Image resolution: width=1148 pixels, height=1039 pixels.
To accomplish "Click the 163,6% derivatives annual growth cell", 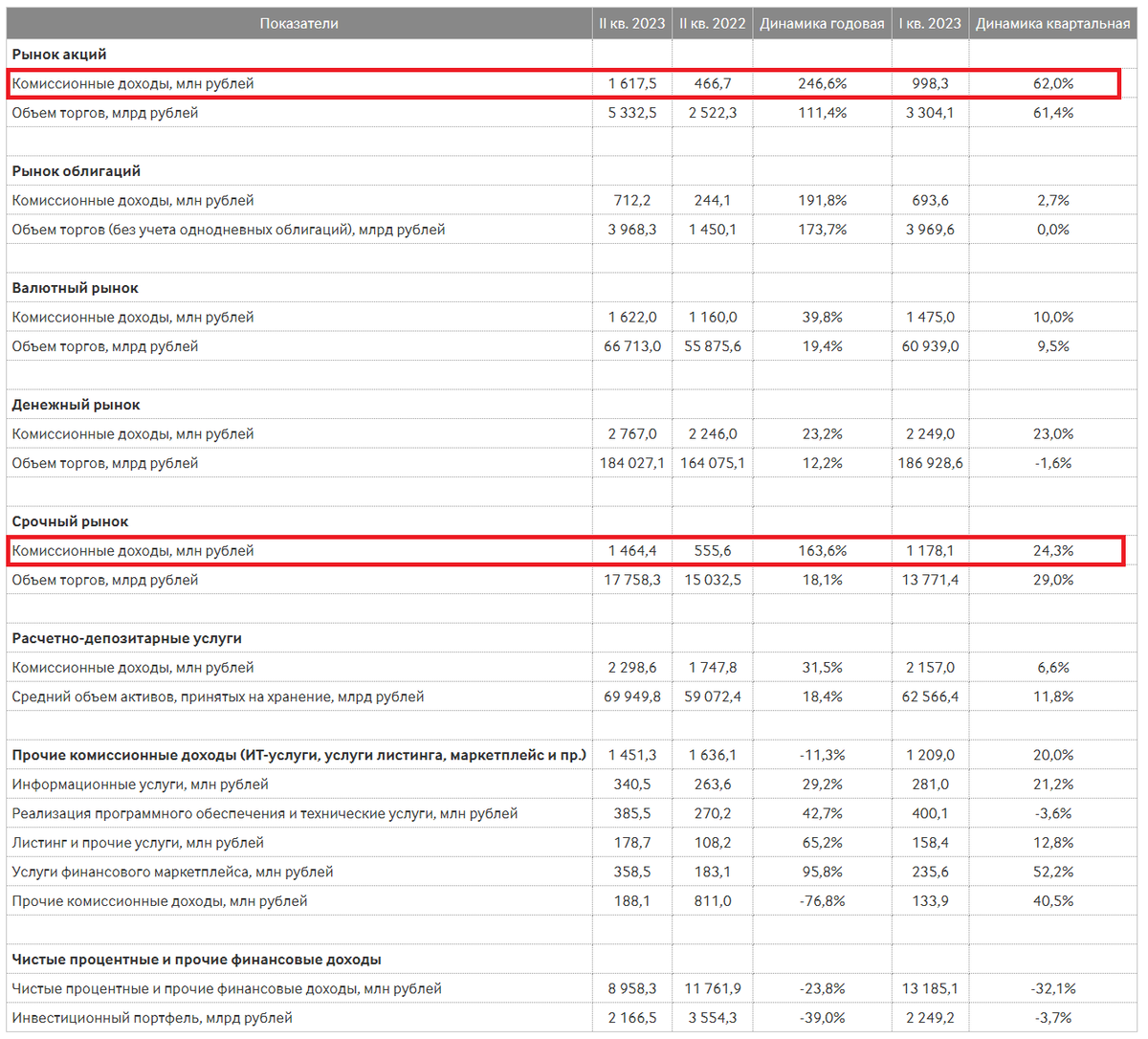I will click(x=823, y=551).
